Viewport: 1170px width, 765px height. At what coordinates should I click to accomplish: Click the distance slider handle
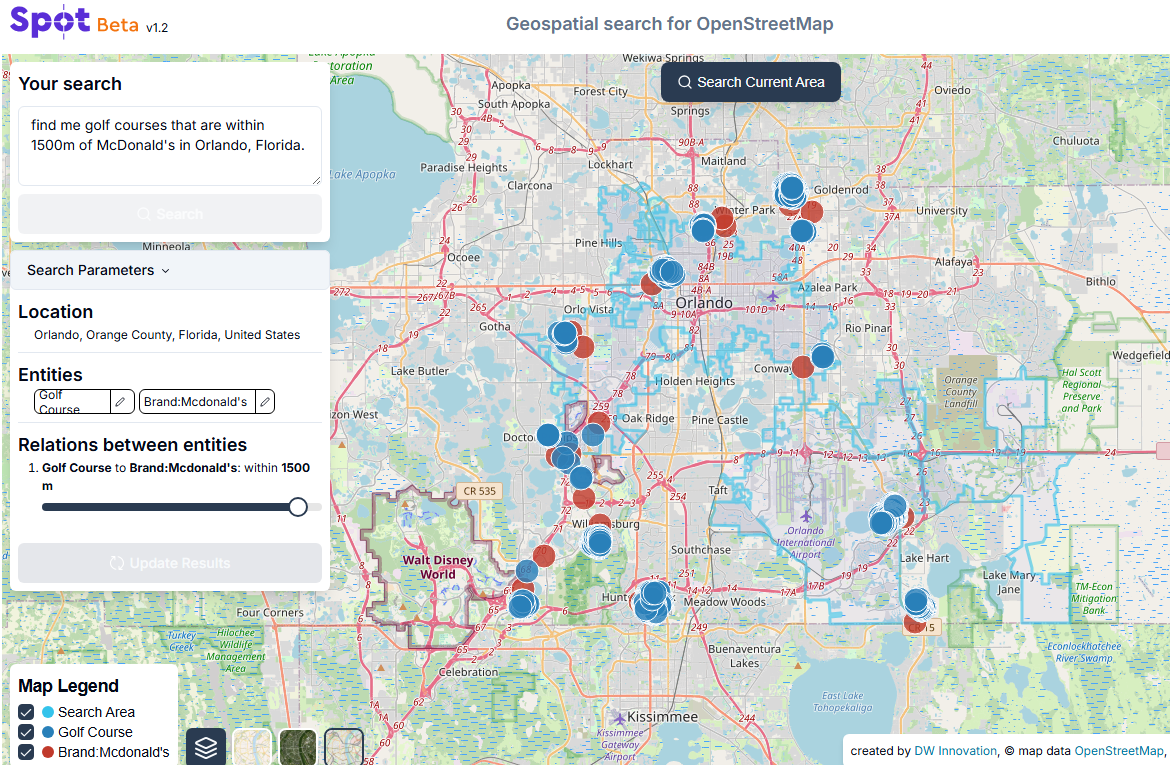pos(297,507)
